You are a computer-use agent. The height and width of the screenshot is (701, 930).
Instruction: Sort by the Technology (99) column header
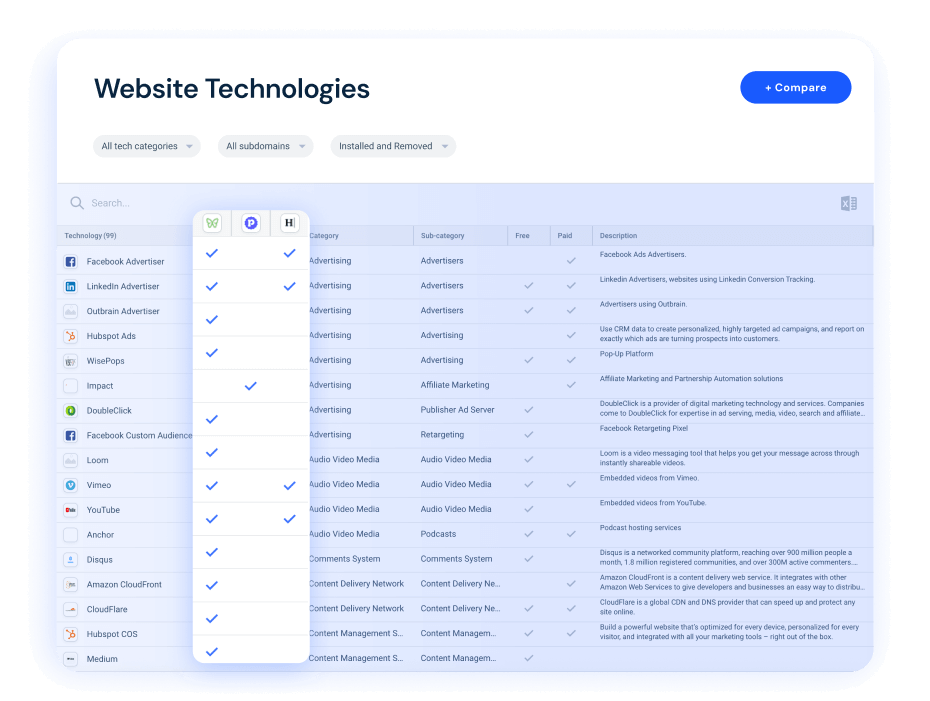[x=90, y=235]
